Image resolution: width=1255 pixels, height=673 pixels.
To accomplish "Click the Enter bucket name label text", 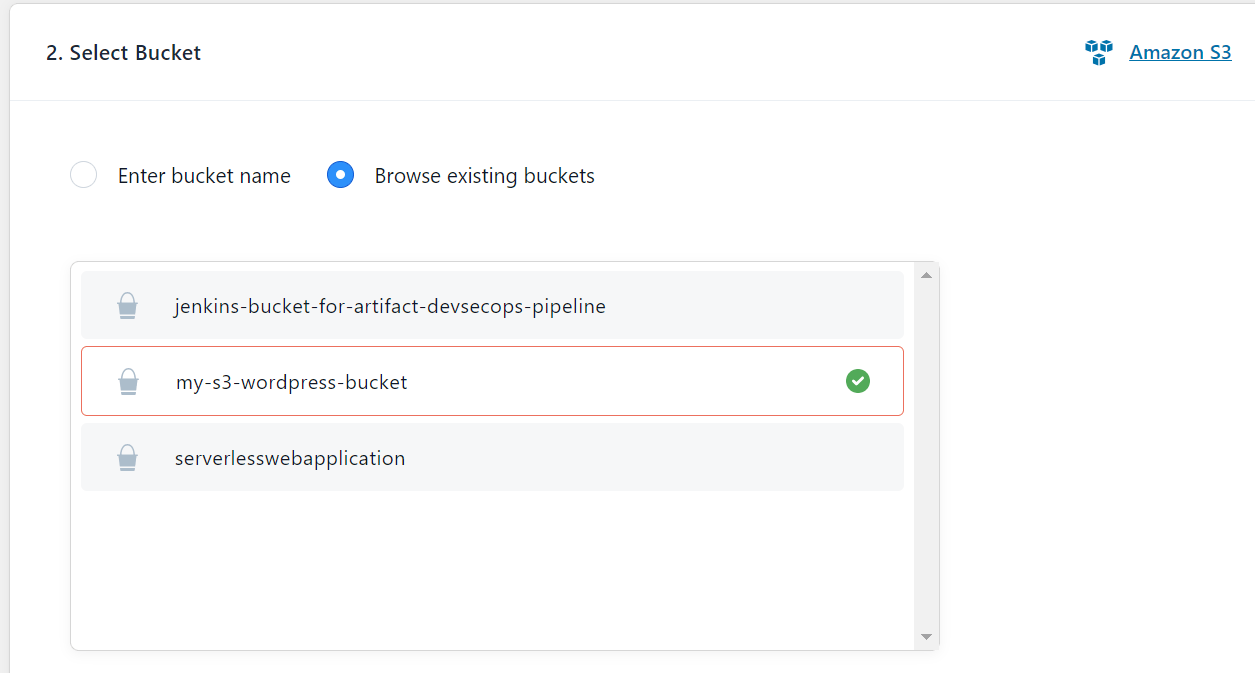I will 203,175.
